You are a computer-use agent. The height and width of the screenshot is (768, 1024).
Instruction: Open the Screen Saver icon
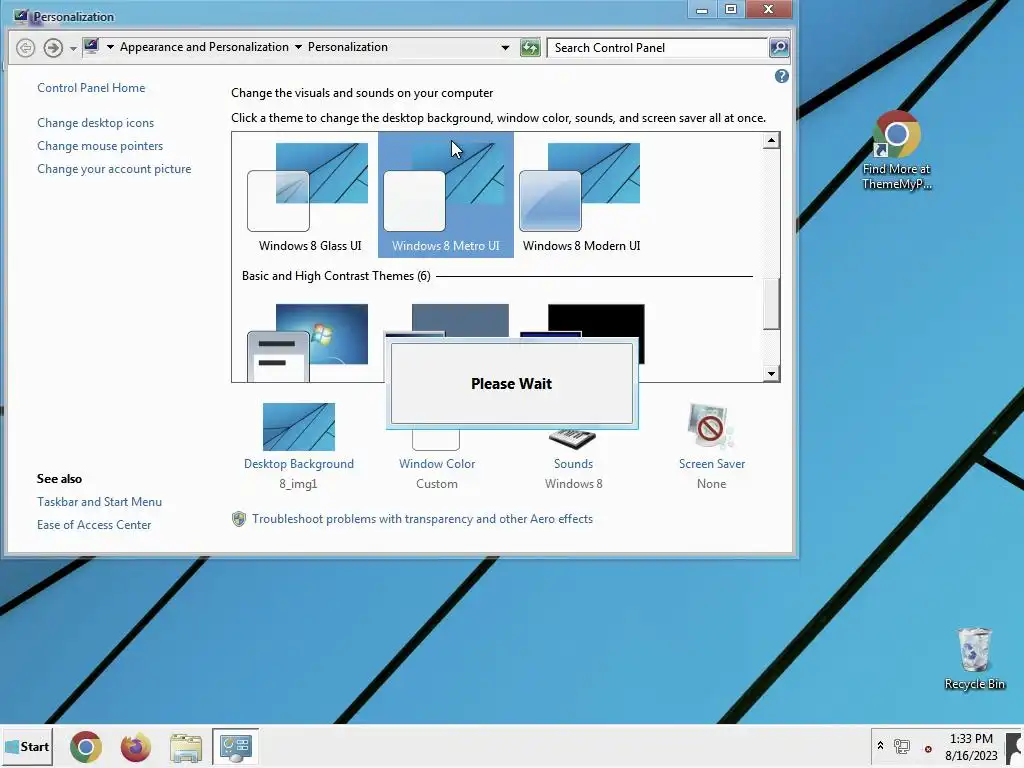pyautogui.click(x=711, y=426)
